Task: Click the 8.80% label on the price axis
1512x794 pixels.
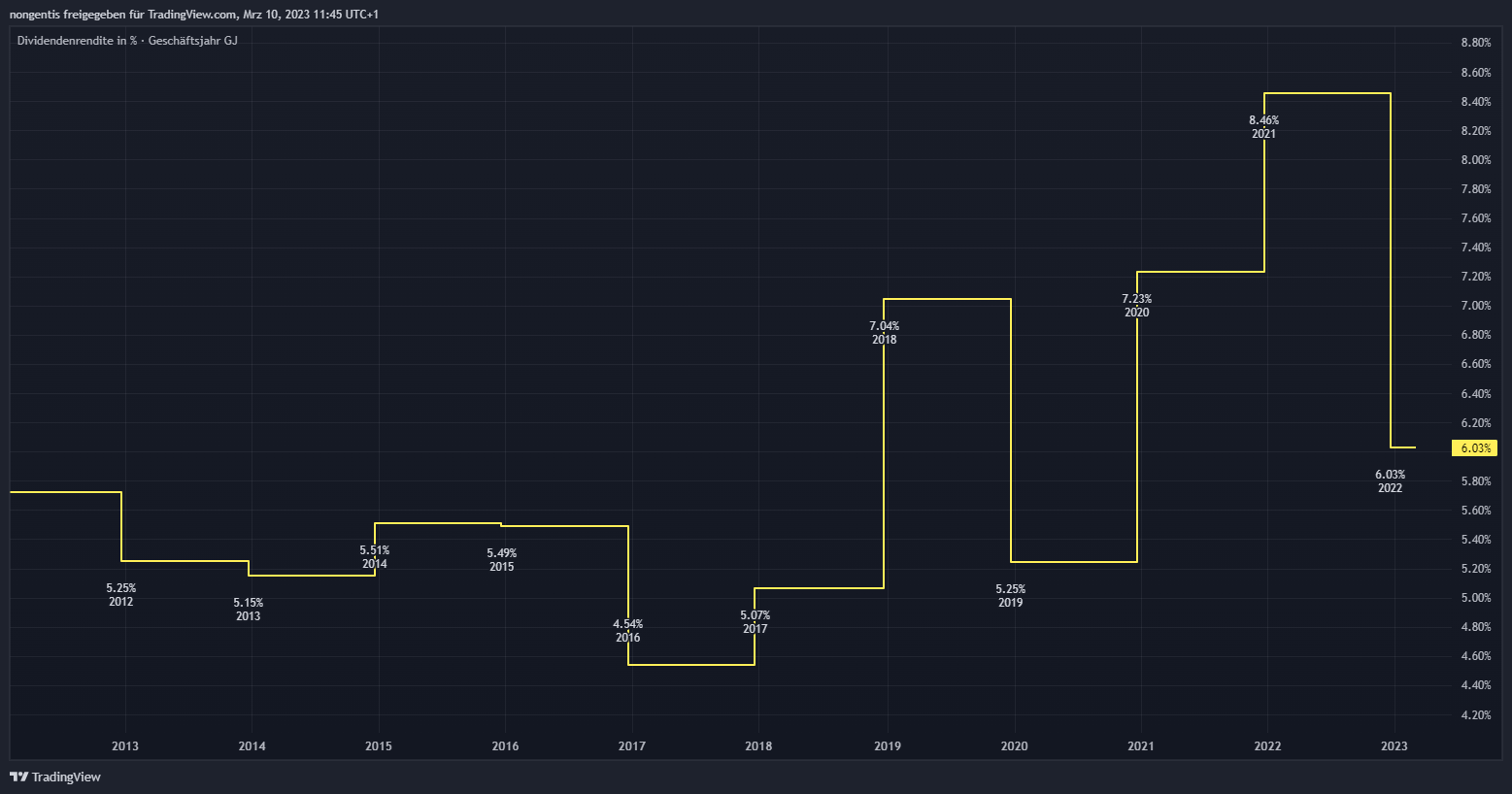Action: (x=1475, y=43)
